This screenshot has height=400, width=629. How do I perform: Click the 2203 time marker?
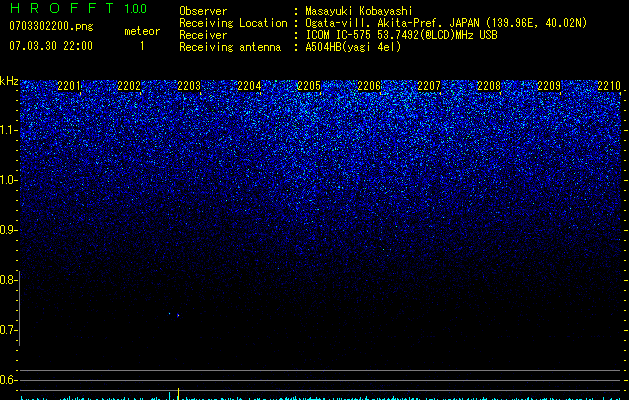(189, 86)
